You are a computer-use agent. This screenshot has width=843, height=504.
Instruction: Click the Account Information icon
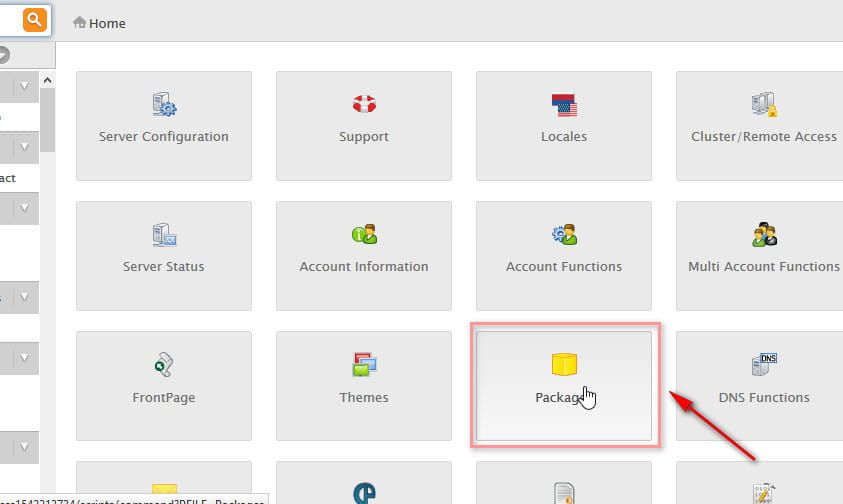tap(364, 235)
